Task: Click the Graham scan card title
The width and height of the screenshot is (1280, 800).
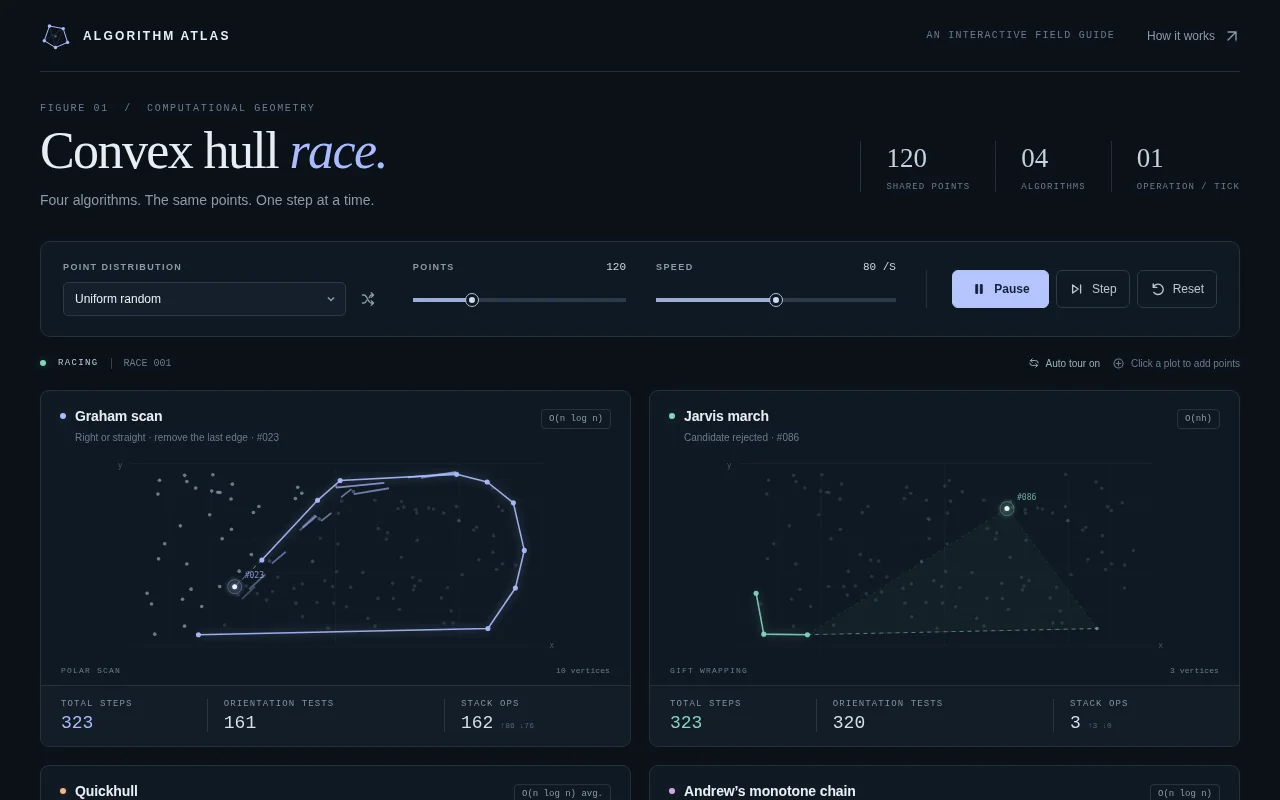Action: tap(118, 416)
